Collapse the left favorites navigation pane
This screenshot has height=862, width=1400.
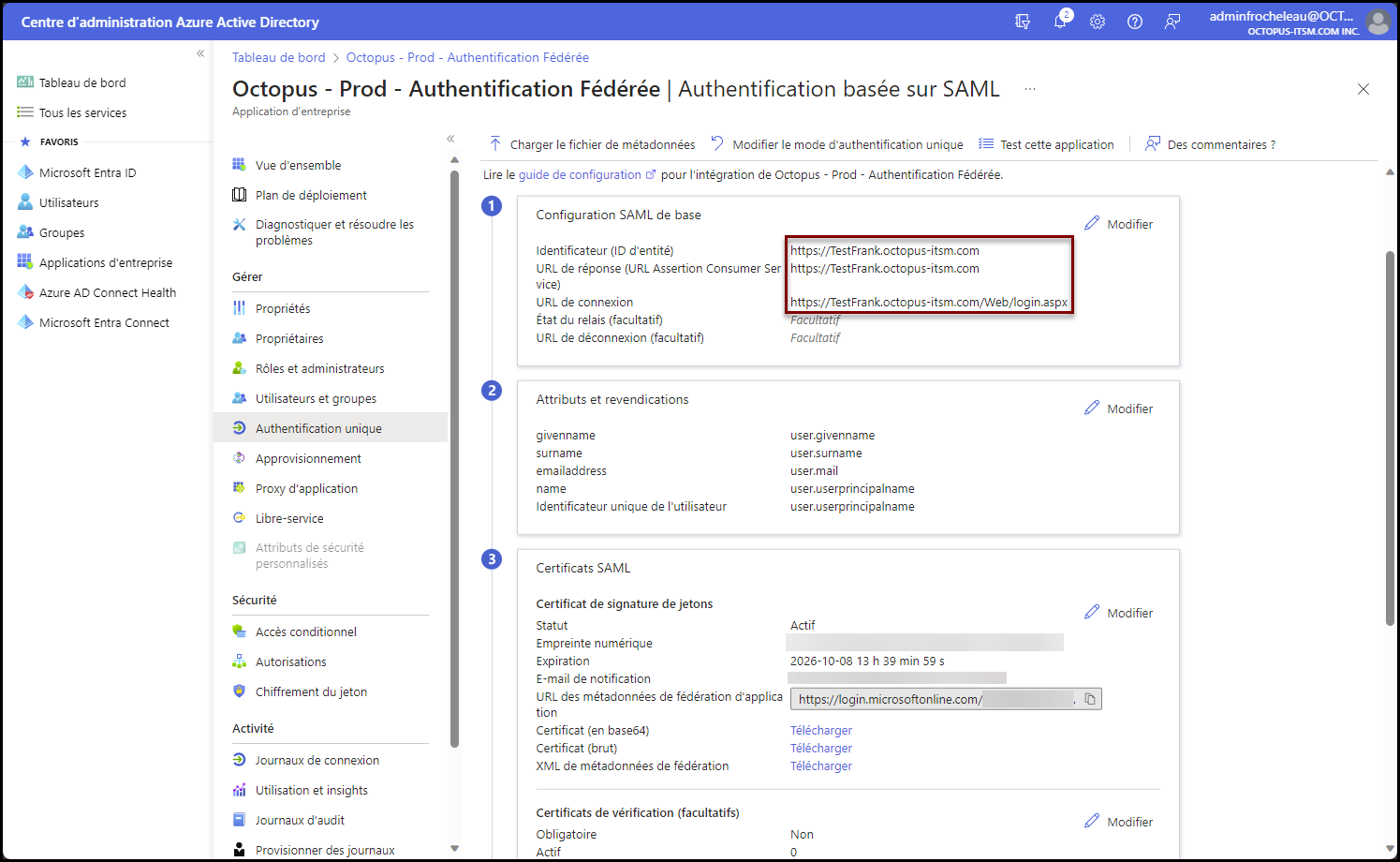point(200,53)
